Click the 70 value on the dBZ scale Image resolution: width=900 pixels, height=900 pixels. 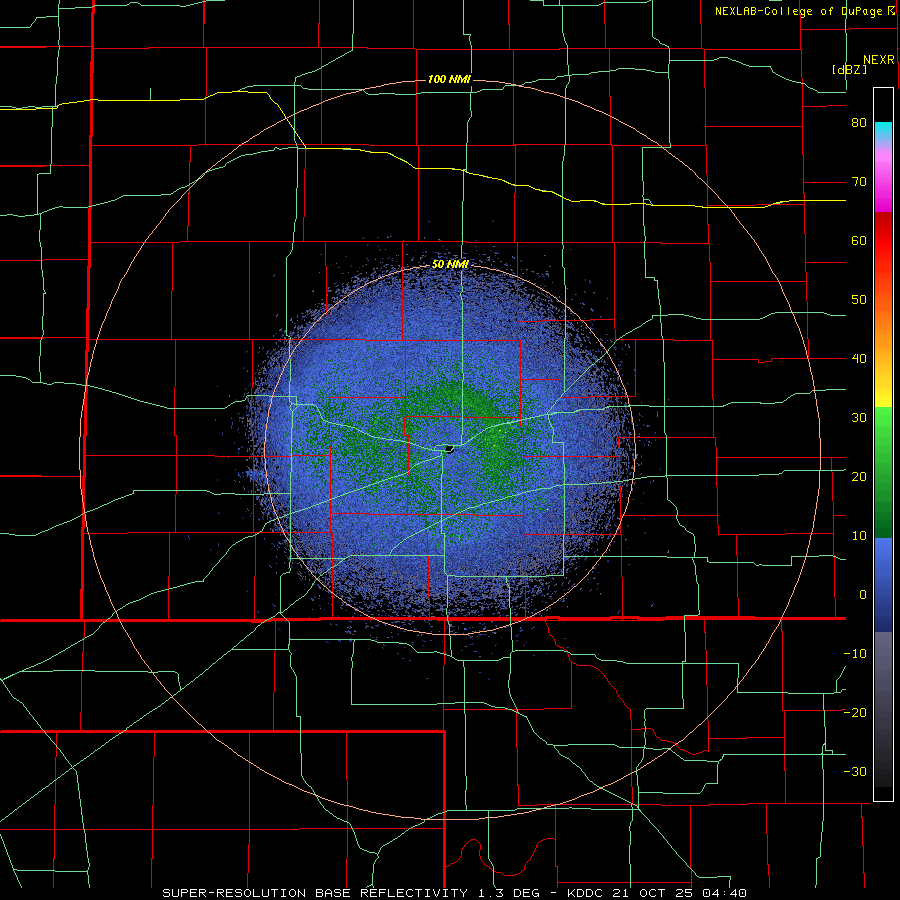tap(859, 182)
